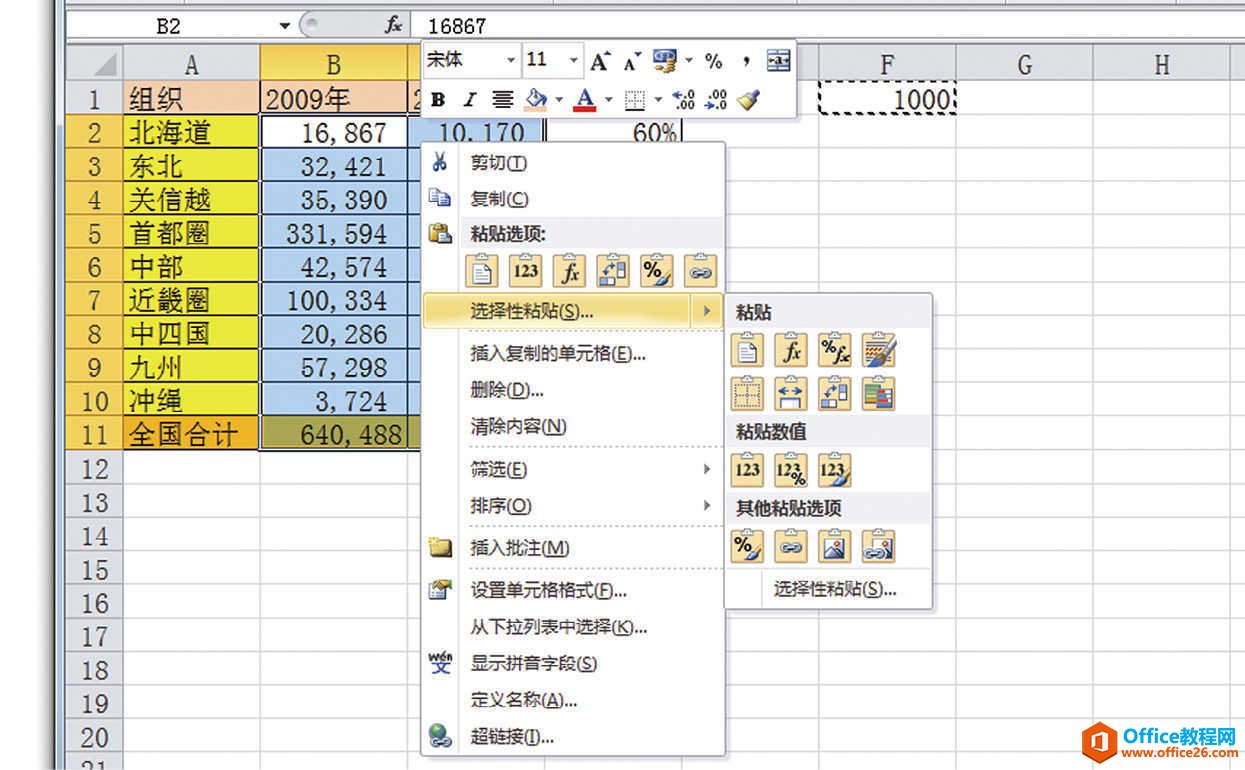Image resolution: width=1245 pixels, height=770 pixels.
Task: Select 复制(C) from the context menu
Action: [x=572, y=199]
